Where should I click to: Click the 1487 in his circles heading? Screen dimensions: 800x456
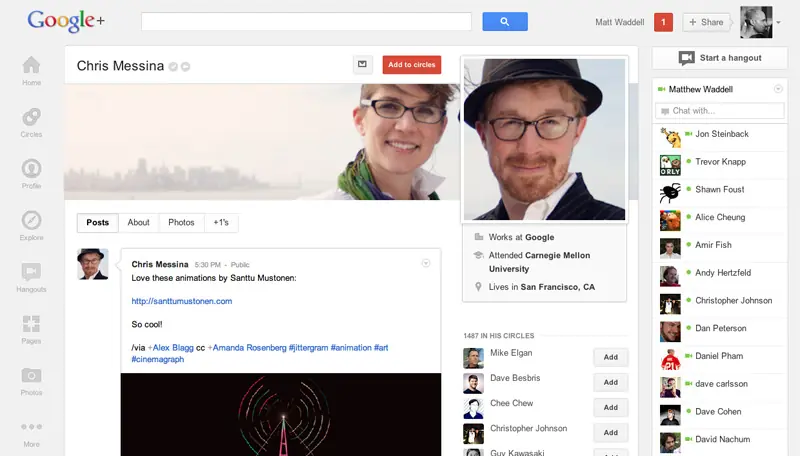(498, 336)
